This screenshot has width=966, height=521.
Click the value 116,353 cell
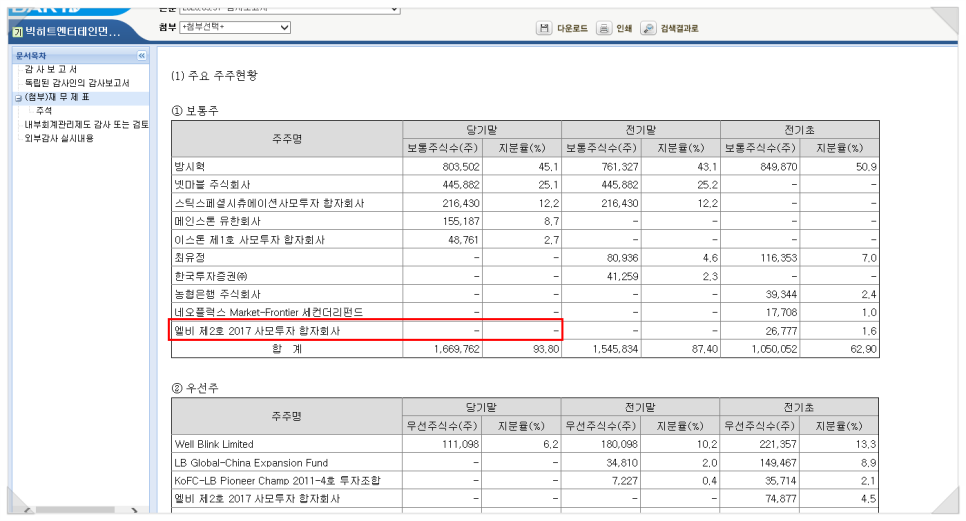point(760,257)
